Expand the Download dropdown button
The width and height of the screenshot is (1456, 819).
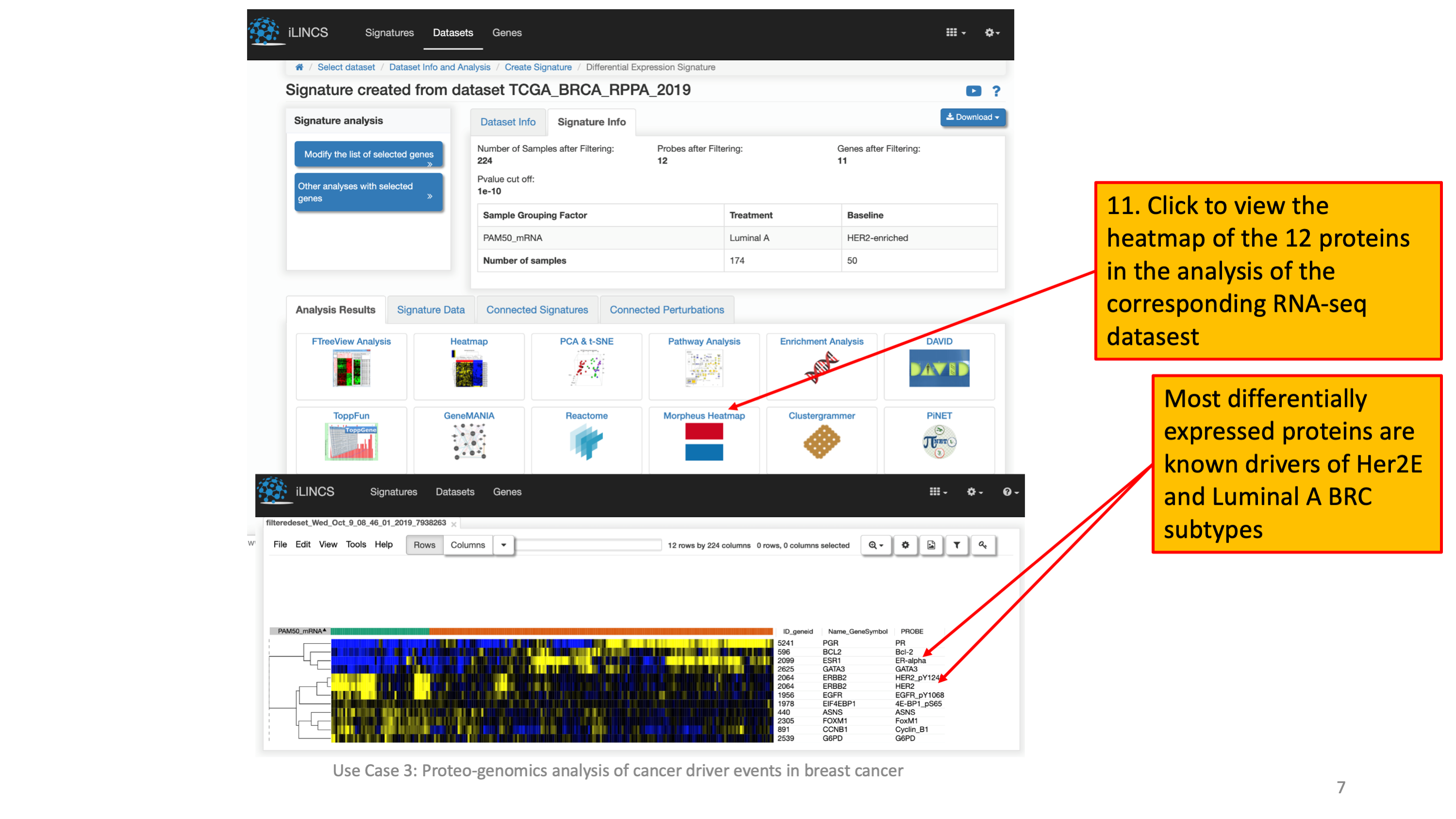coord(972,117)
